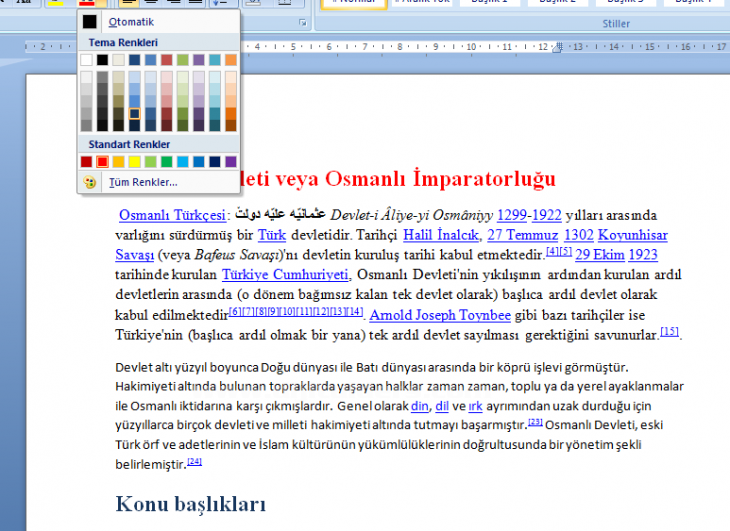The width and height of the screenshot is (730, 531).
Task: Open the 27 Temmuz link
Action: (x=522, y=235)
